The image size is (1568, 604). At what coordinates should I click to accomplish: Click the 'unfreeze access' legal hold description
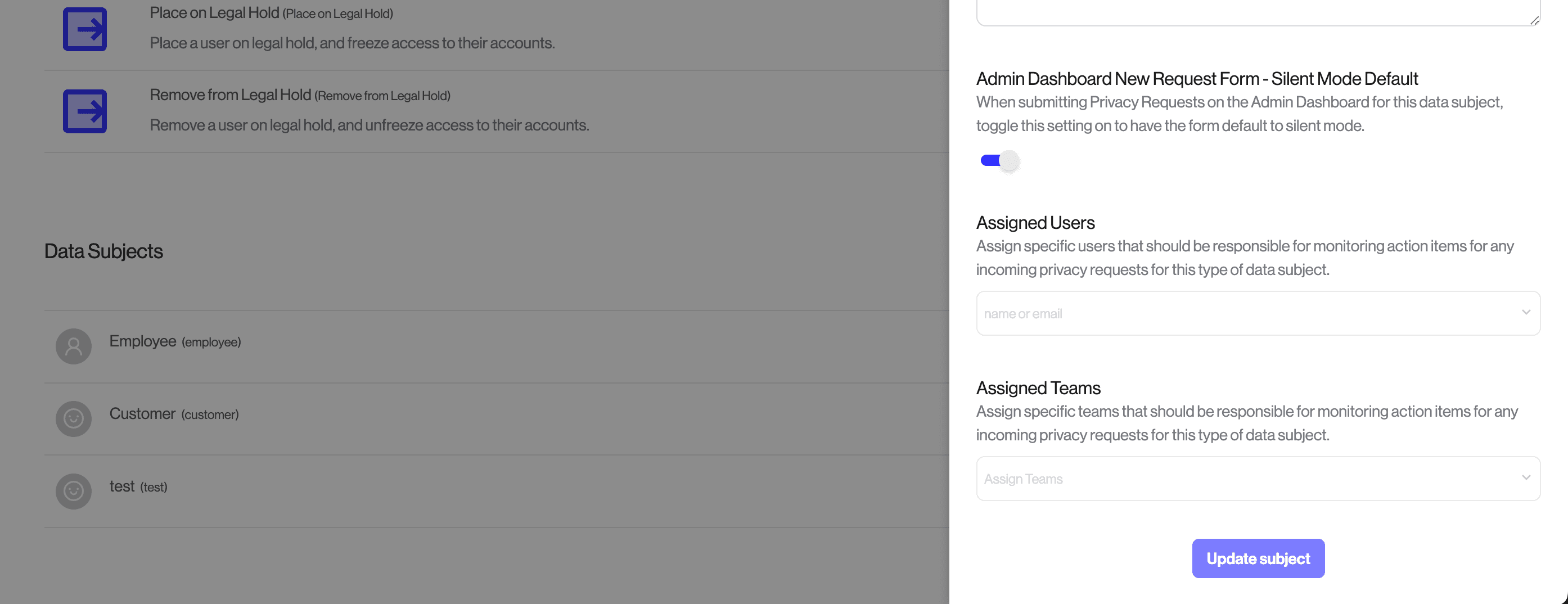tap(369, 125)
